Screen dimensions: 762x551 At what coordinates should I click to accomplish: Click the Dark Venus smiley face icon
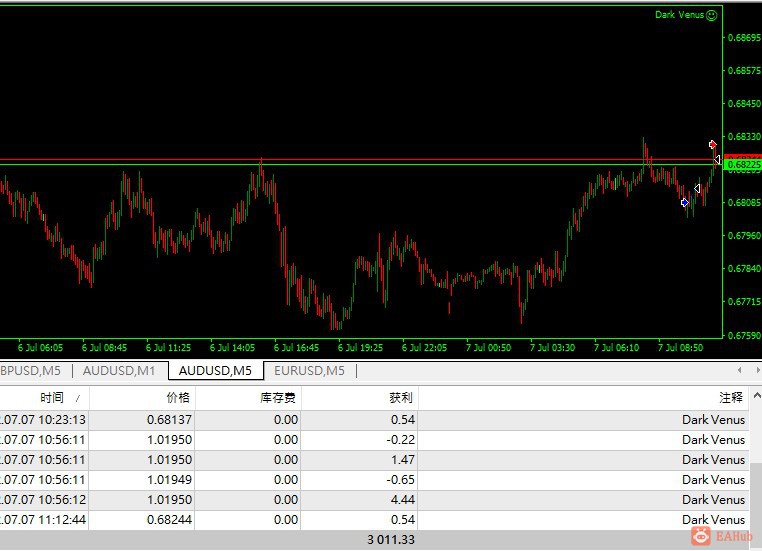tap(711, 16)
